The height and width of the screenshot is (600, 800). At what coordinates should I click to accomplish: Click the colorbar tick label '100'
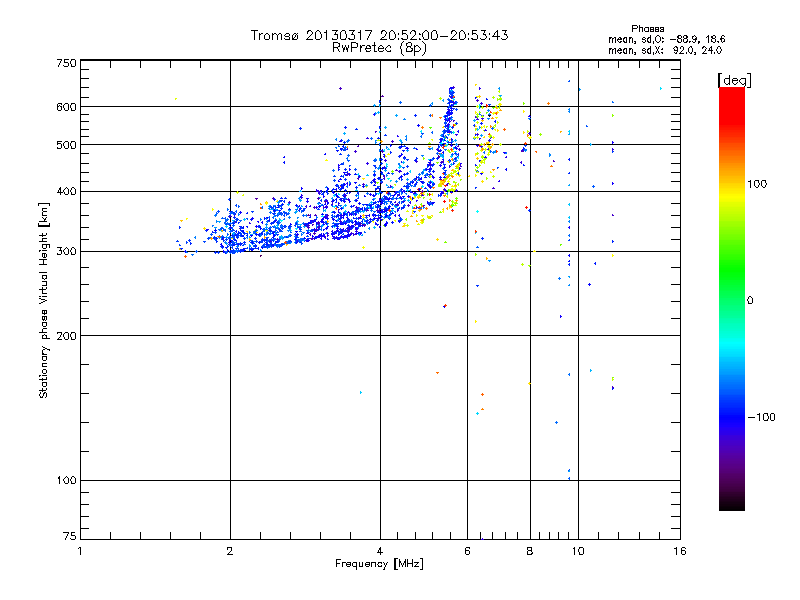(x=757, y=184)
